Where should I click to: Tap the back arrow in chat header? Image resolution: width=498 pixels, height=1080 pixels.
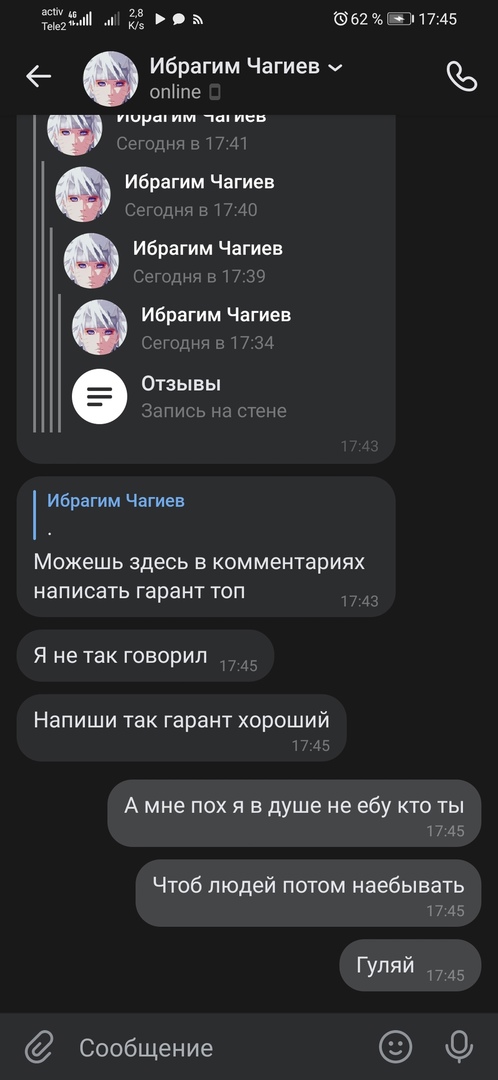pyautogui.click(x=39, y=76)
